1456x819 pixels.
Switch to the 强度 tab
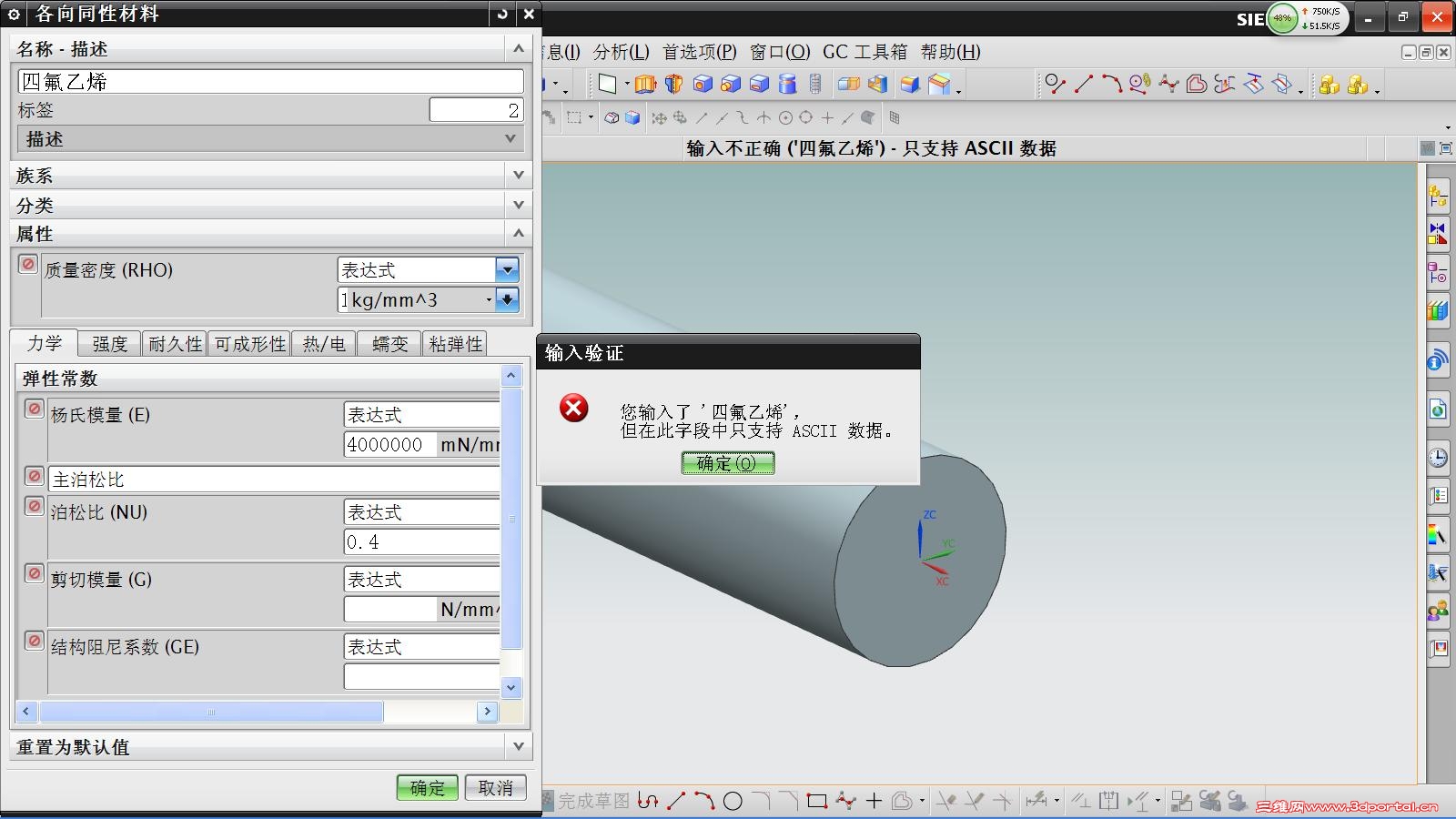(x=109, y=344)
